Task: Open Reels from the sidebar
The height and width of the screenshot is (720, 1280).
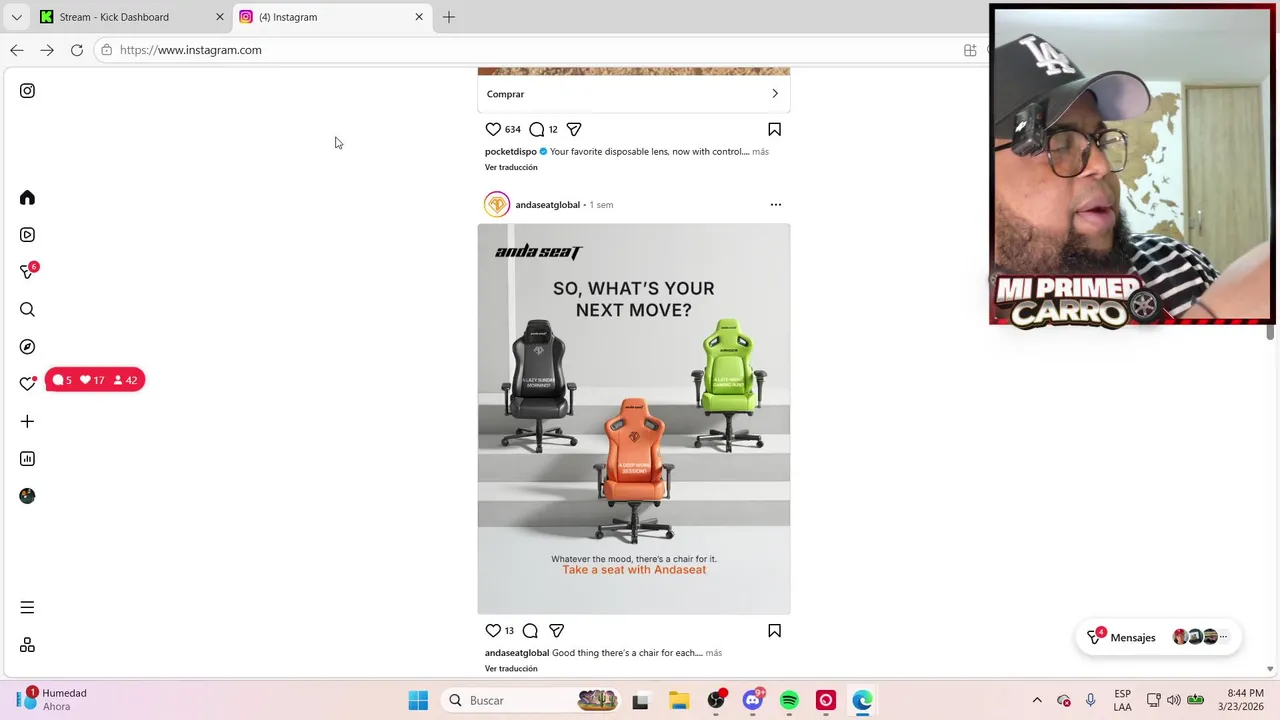Action: tap(27, 235)
